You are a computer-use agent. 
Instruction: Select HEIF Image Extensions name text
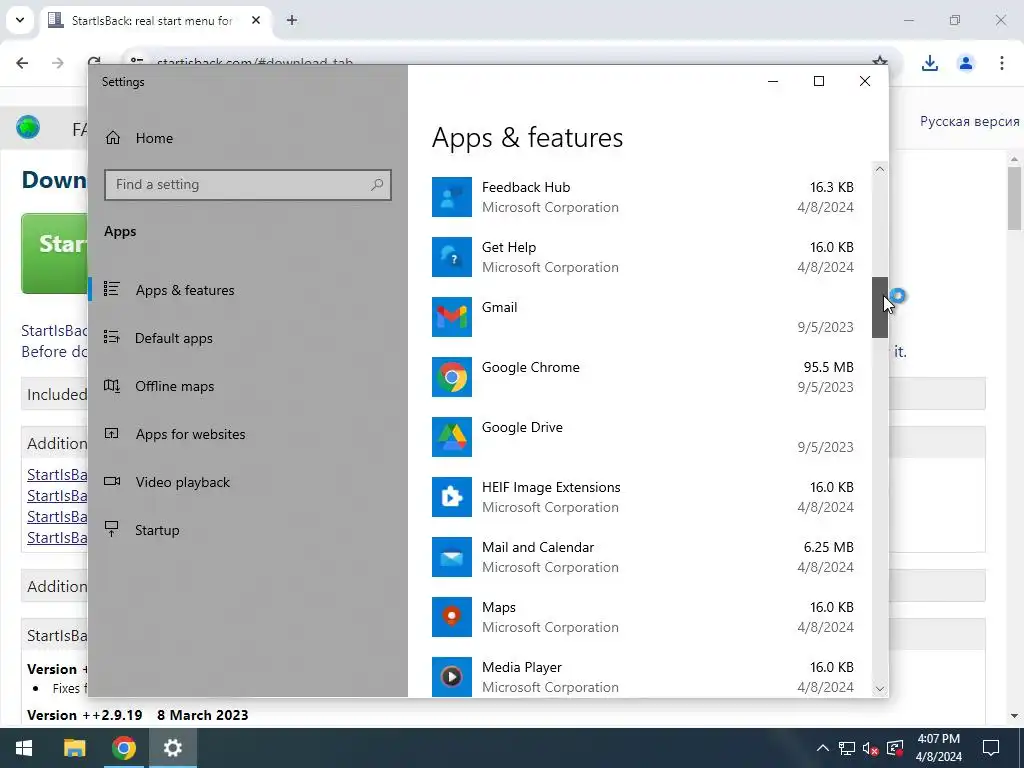click(x=551, y=488)
